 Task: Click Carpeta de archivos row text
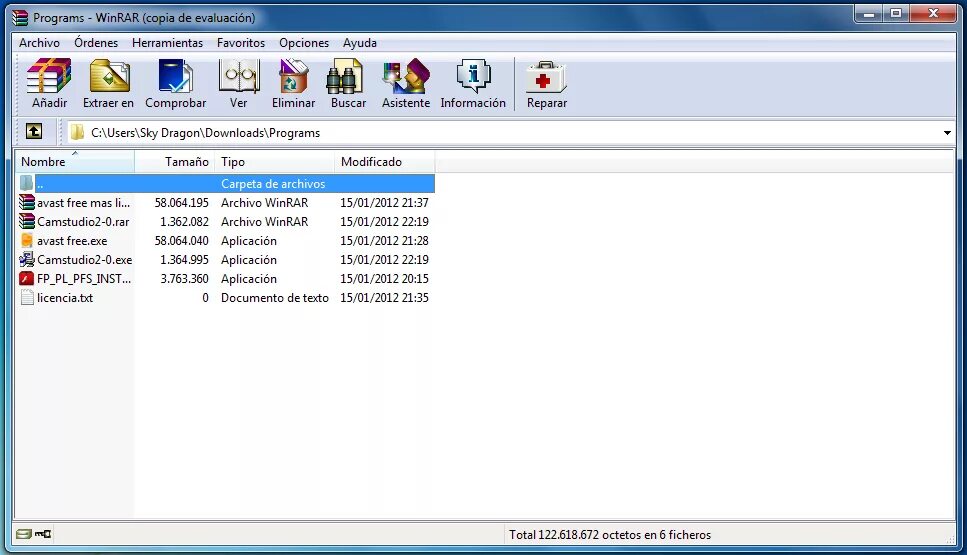tap(273, 183)
